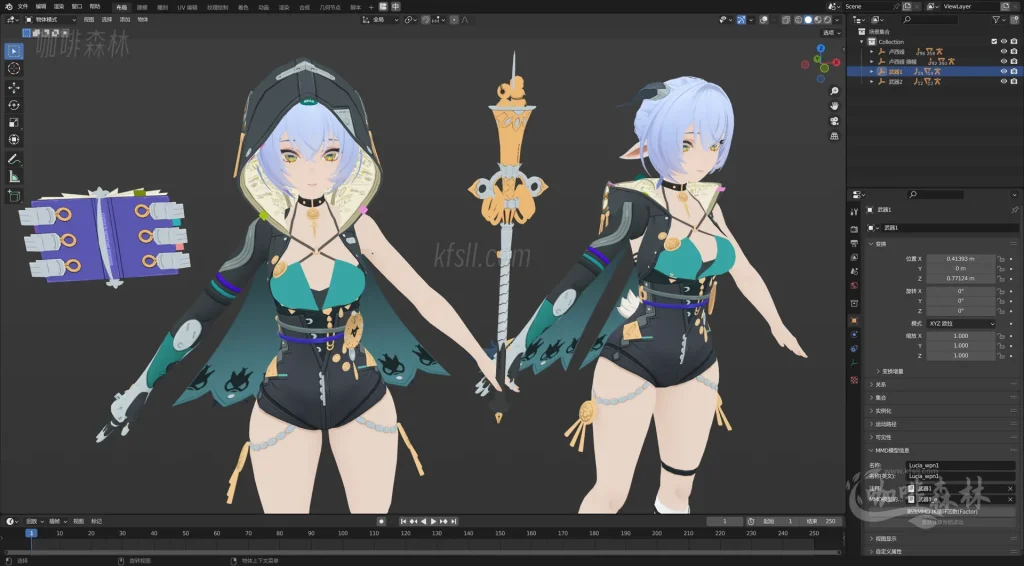
Task: Toggle camera view with the camera icon
Action: pos(834,121)
